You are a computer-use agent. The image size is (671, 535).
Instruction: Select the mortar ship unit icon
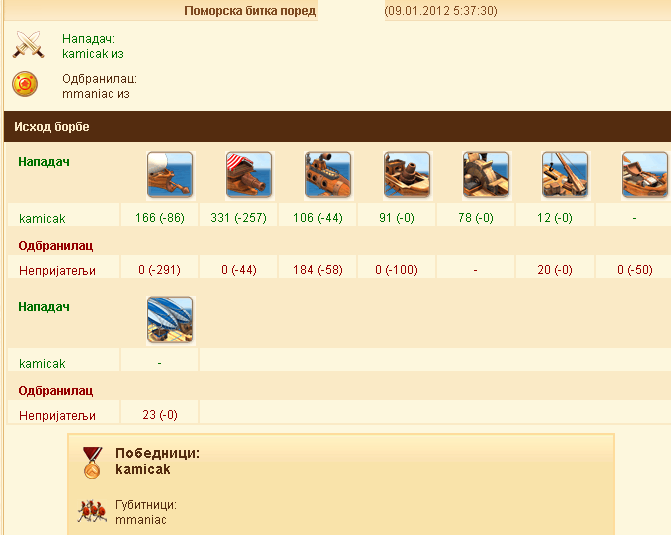pos(407,175)
